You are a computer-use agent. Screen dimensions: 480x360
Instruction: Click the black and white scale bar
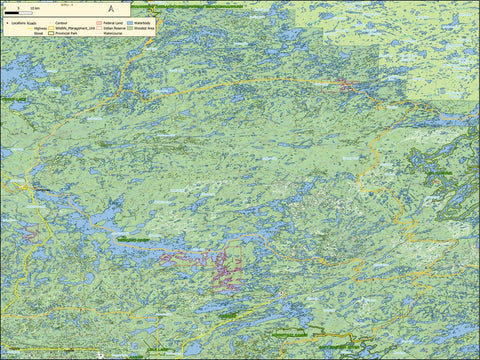pos(19,13)
